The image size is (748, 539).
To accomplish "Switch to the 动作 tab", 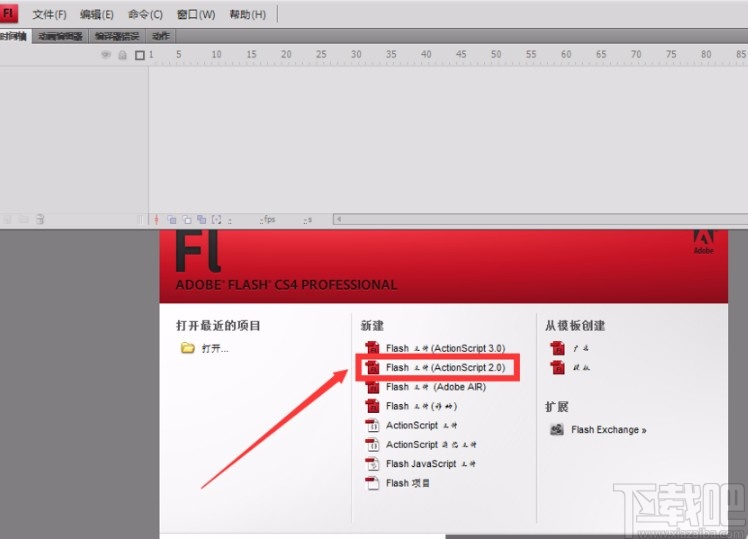I will pos(161,36).
